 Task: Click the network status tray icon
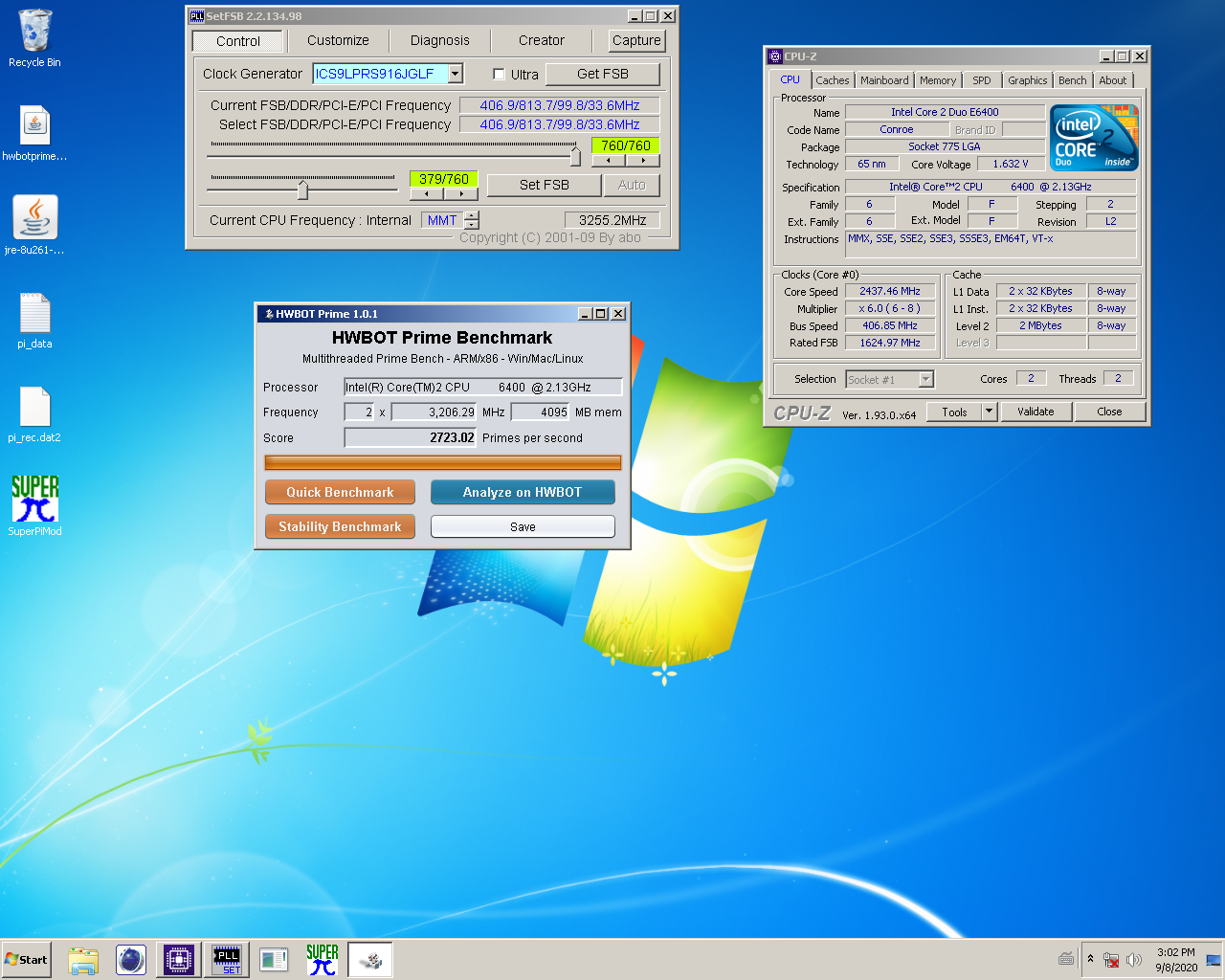[1111, 960]
